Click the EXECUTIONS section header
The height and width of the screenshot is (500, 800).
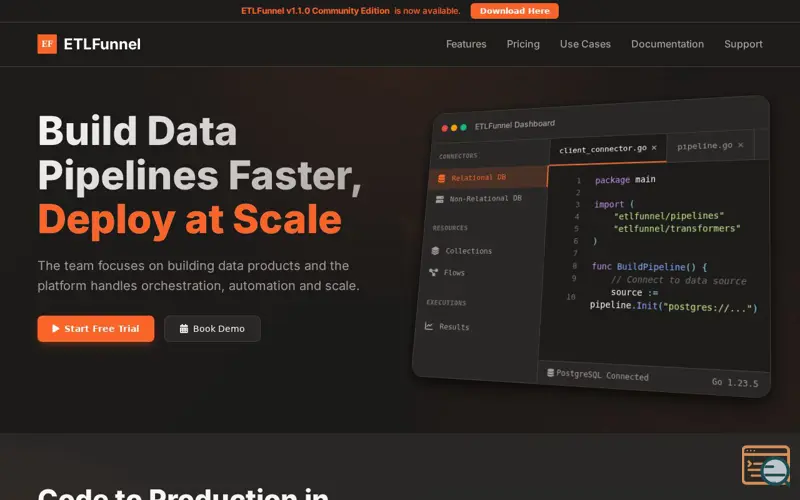pos(446,303)
